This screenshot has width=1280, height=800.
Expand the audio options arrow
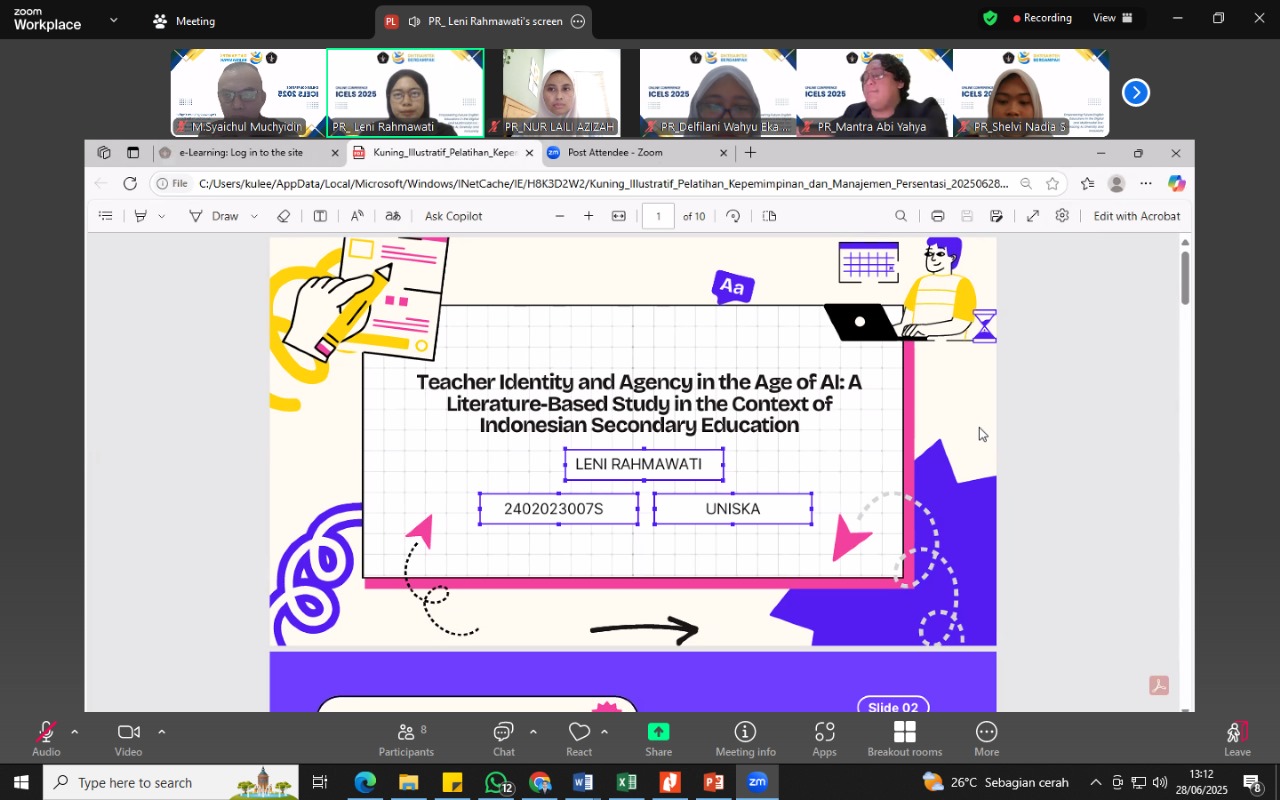[74, 732]
